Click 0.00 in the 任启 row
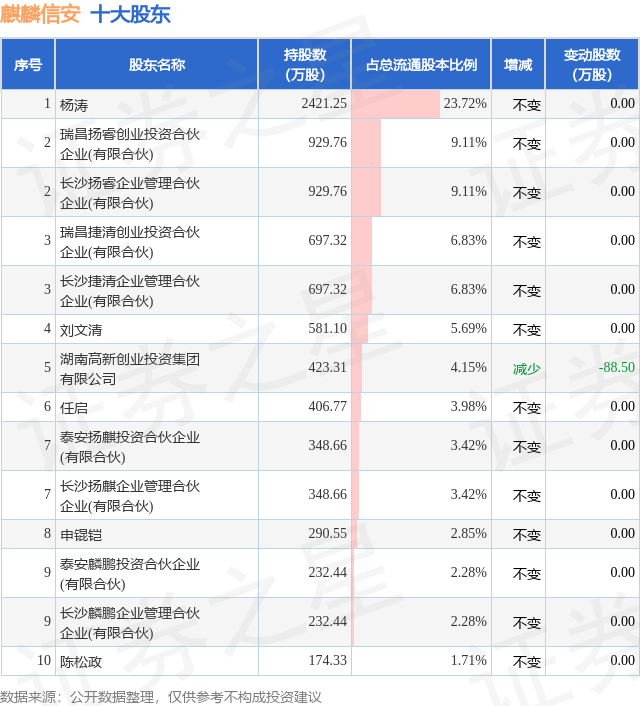The height and width of the screenshot is (706, 640). pos(622,406)
